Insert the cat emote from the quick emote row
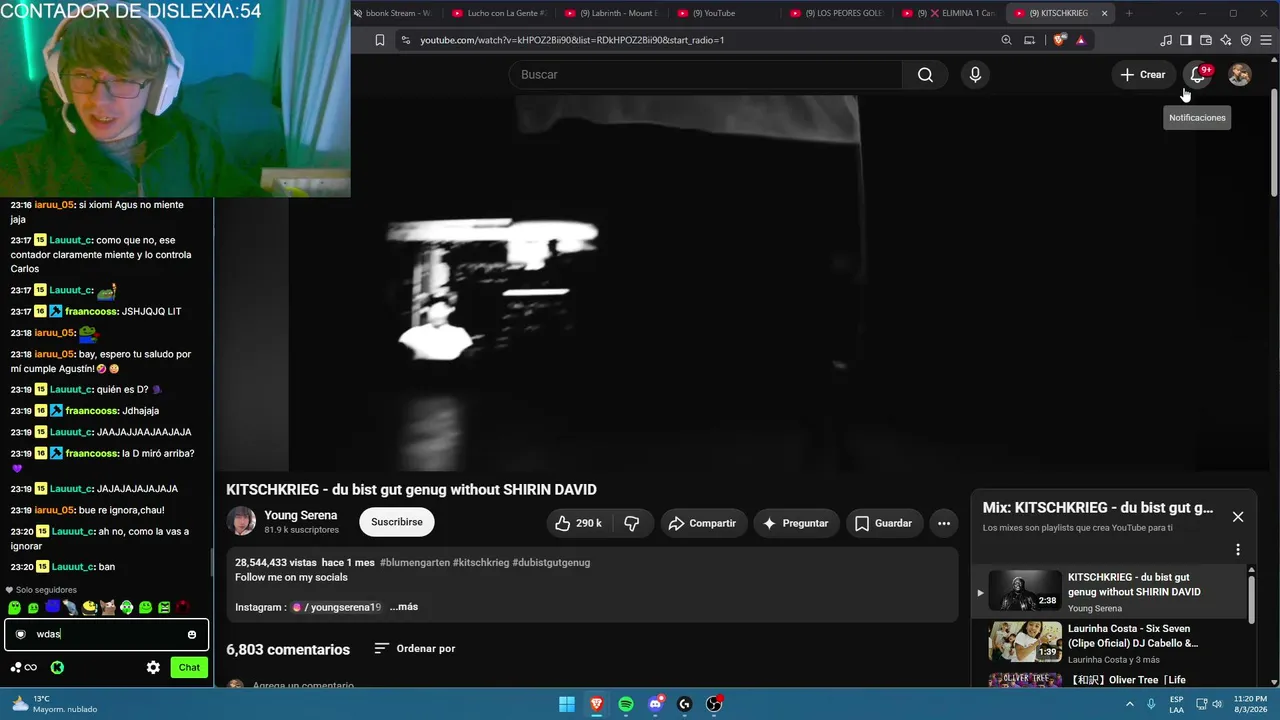This screenshot has width=1280, height=720. 108,607
